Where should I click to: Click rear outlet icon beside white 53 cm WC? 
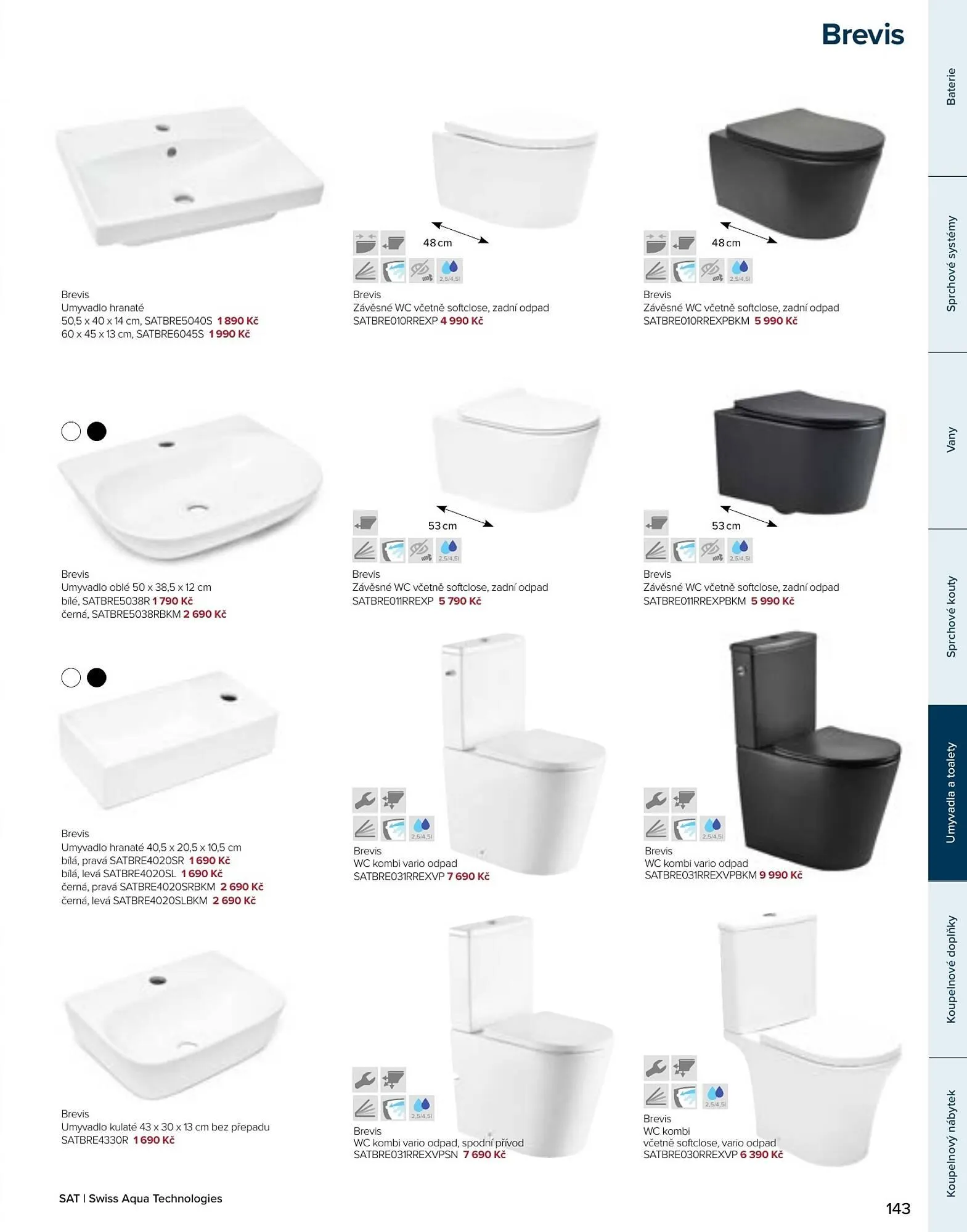(365, 523)
